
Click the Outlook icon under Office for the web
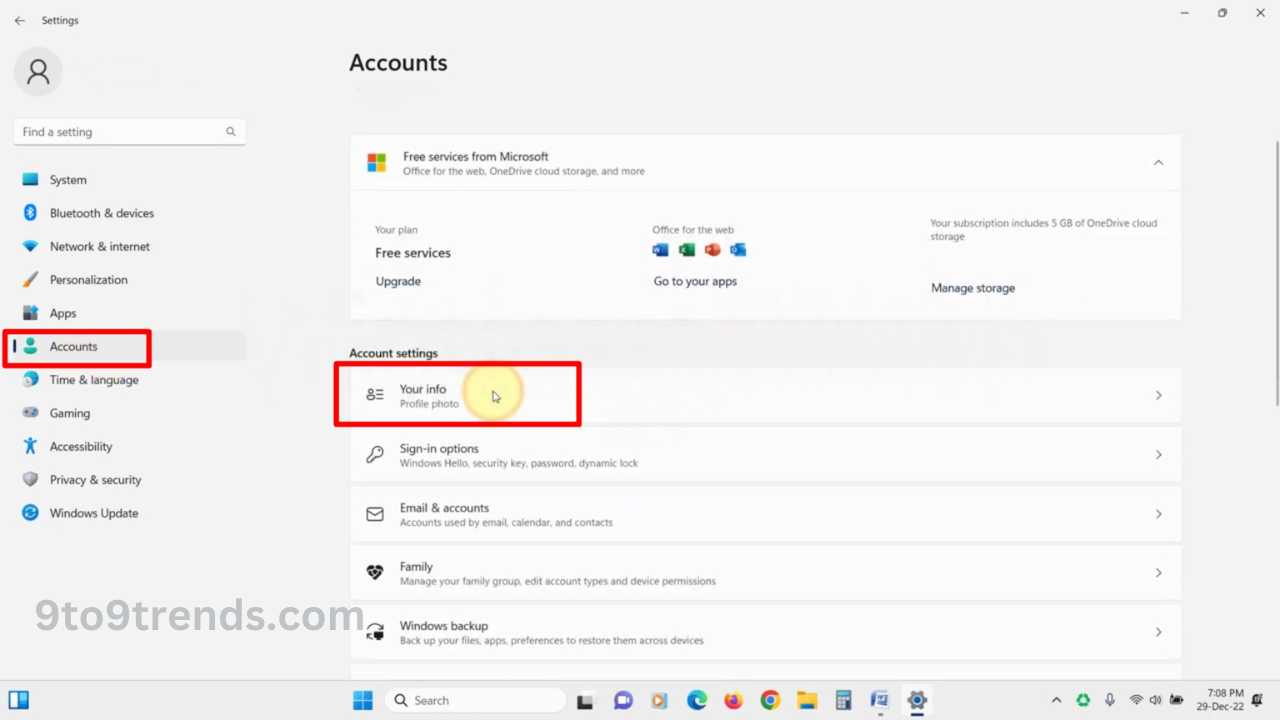click(x=738, y=250)
